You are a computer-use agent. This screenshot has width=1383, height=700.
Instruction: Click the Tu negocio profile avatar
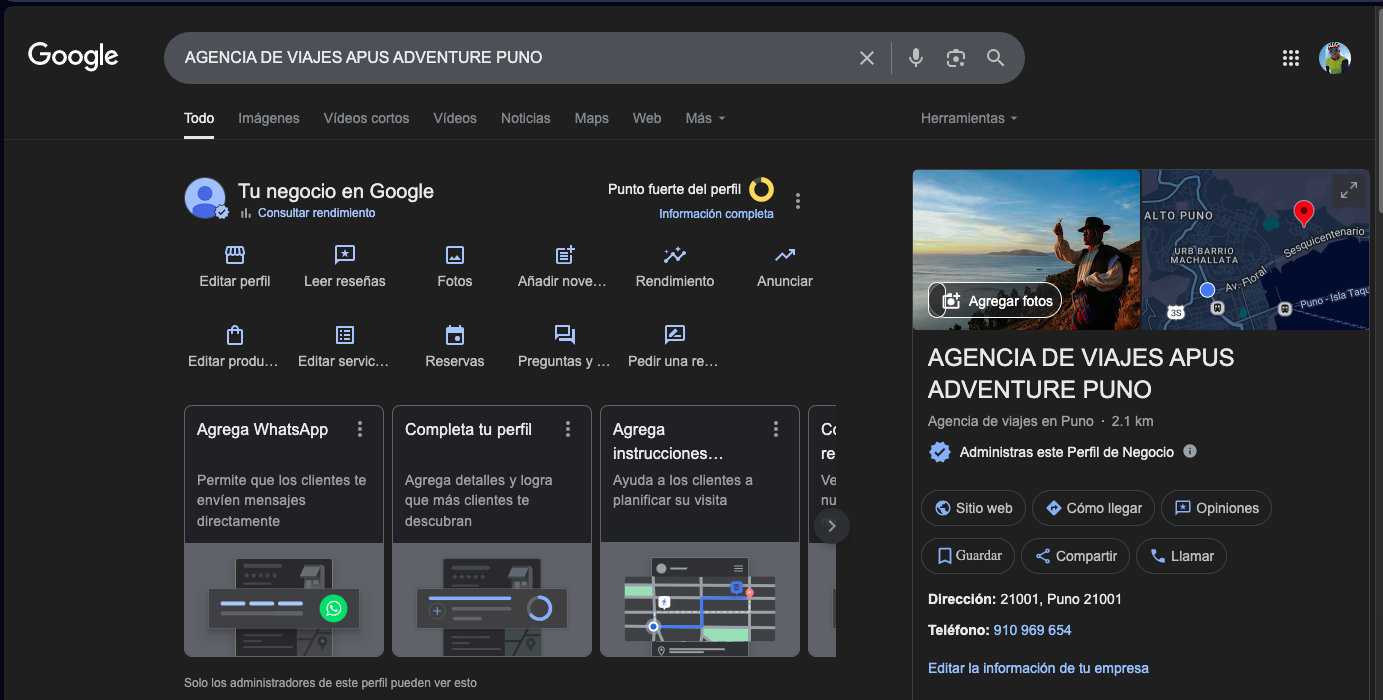click(x=205, y=198)
